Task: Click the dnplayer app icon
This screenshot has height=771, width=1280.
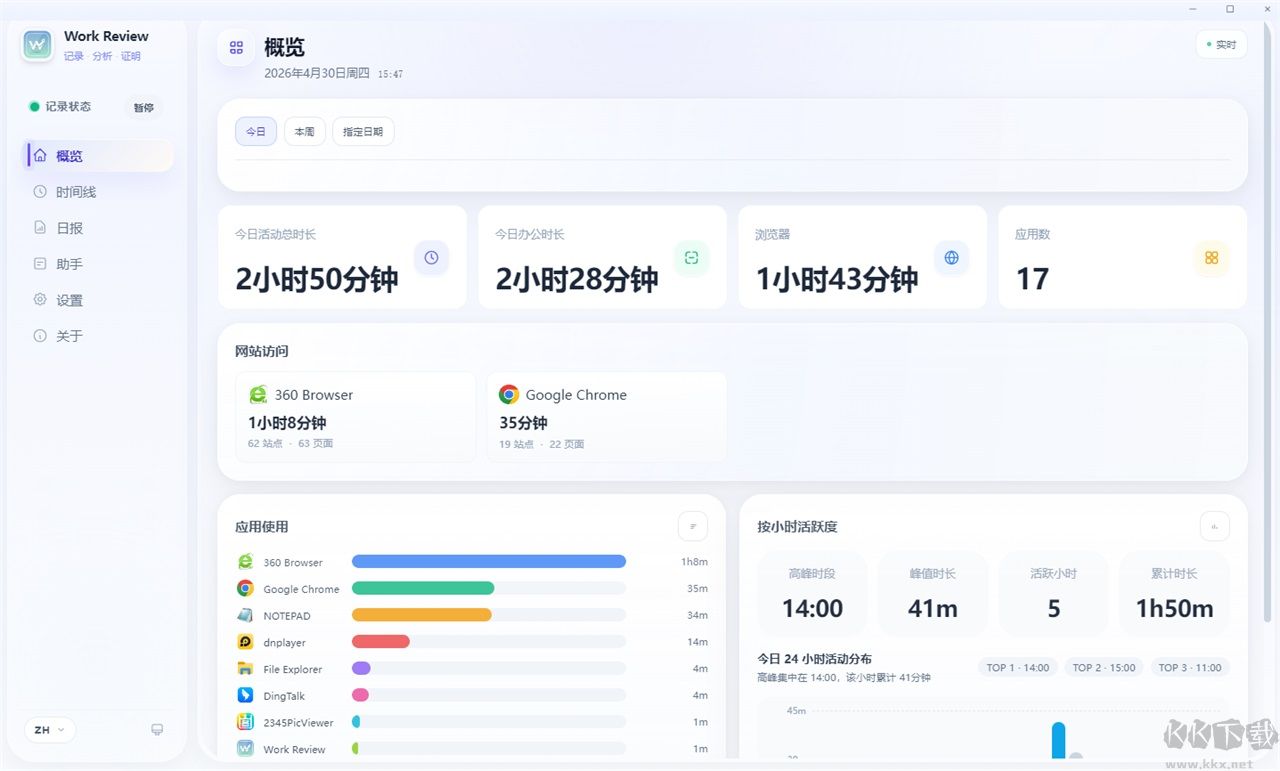Action: [245, 642]
